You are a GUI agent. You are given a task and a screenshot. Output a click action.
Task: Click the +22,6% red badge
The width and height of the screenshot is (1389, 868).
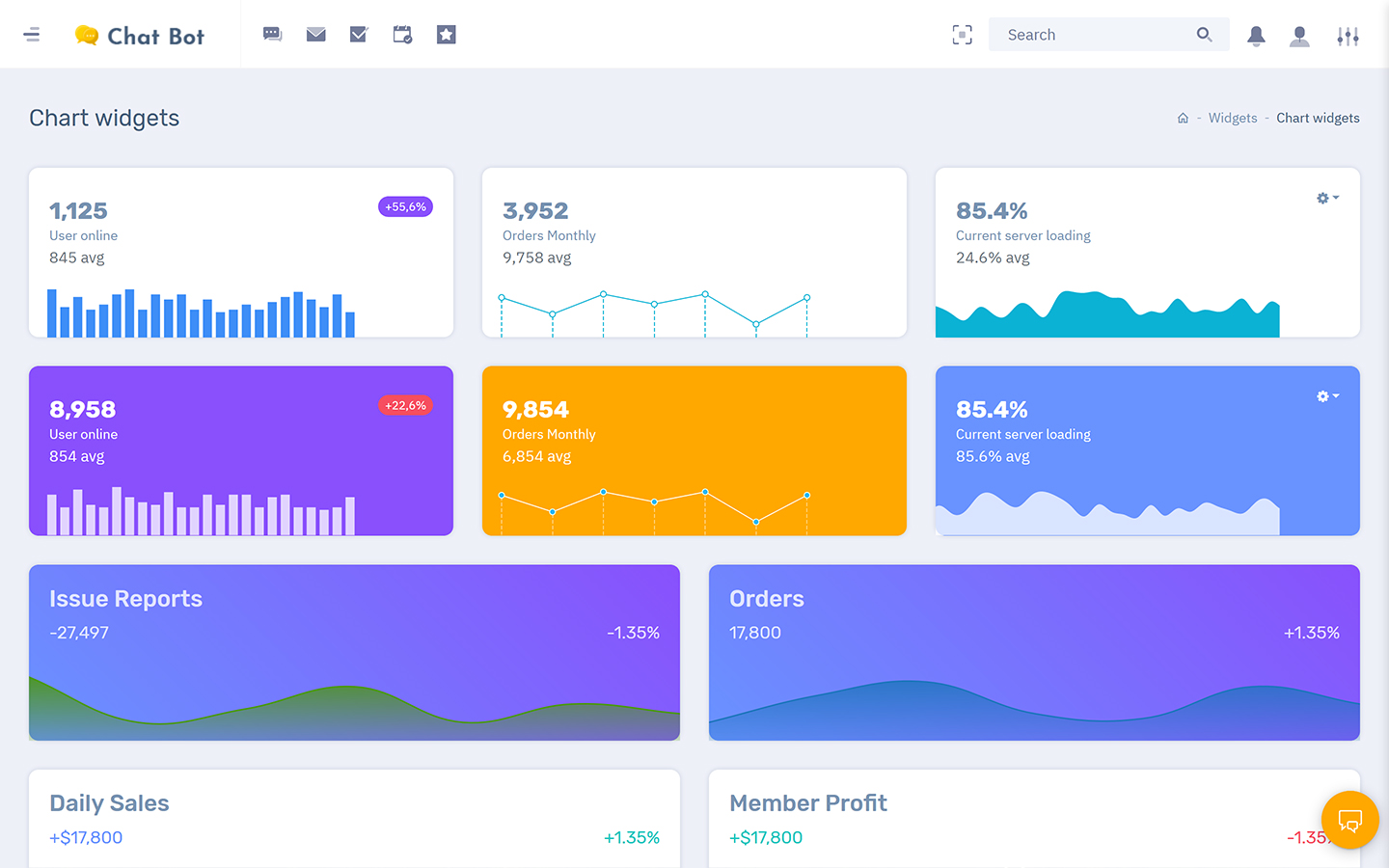coord(405,405)
